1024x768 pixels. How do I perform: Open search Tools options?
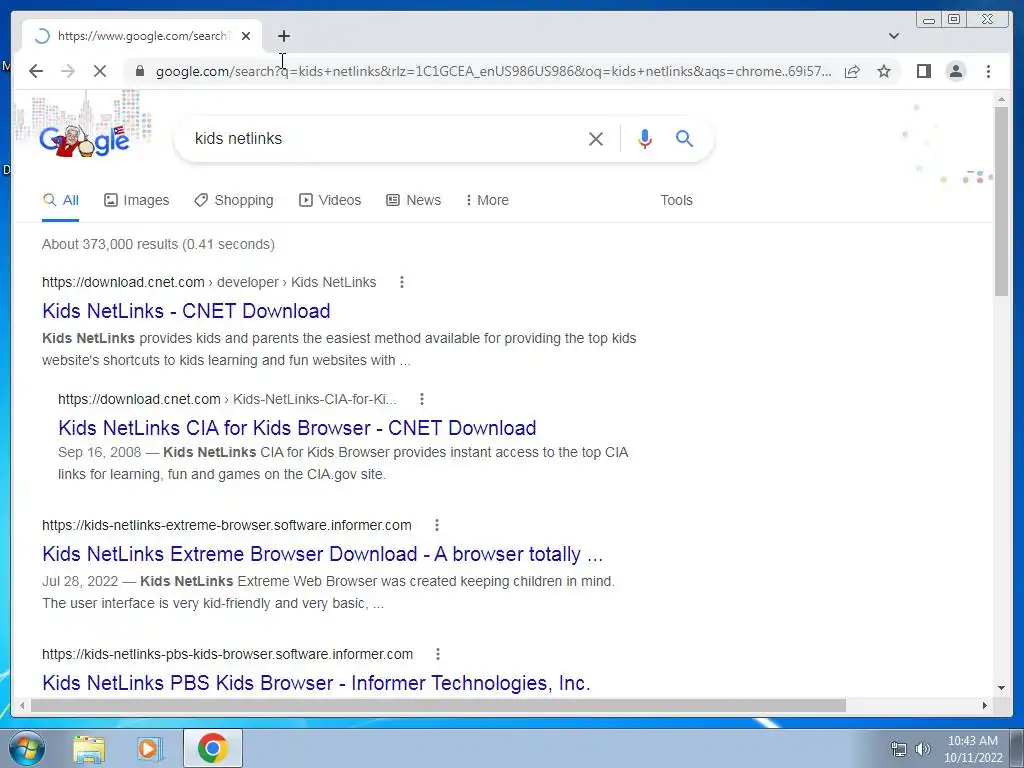(676, 200)
